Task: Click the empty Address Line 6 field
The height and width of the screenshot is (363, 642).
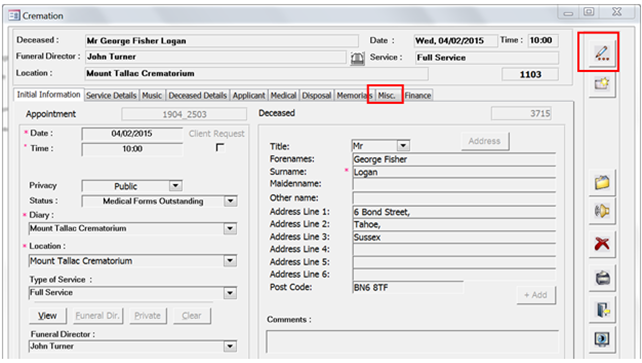Action: (x=454, y=274)
